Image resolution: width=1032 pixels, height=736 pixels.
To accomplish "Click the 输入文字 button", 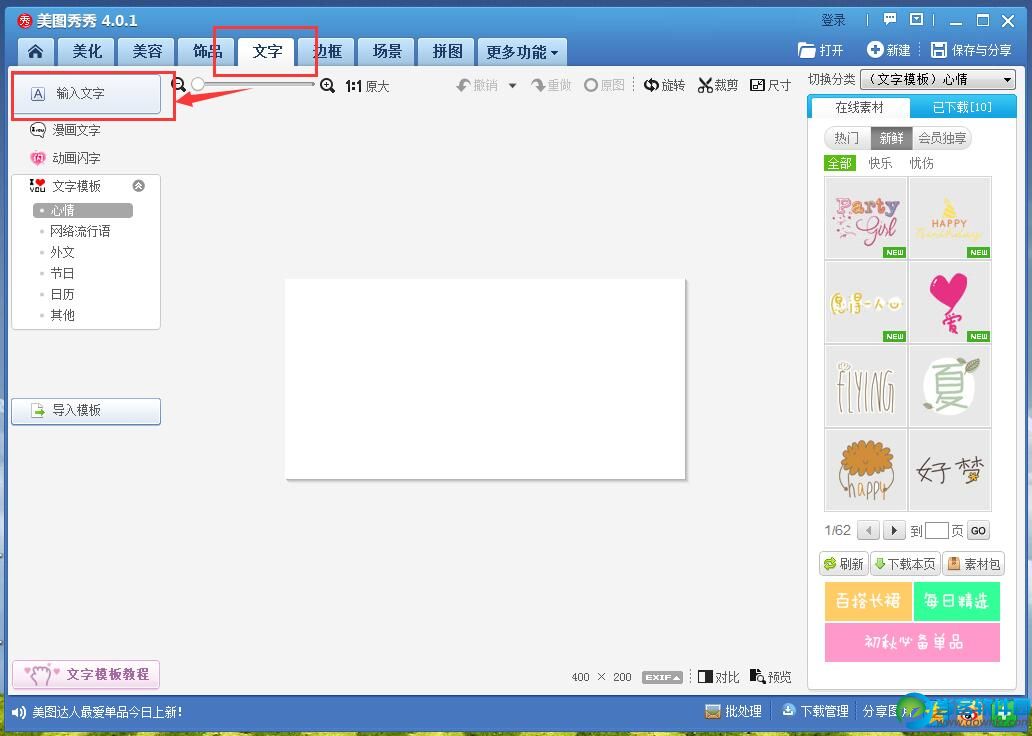I will [86, 93].
